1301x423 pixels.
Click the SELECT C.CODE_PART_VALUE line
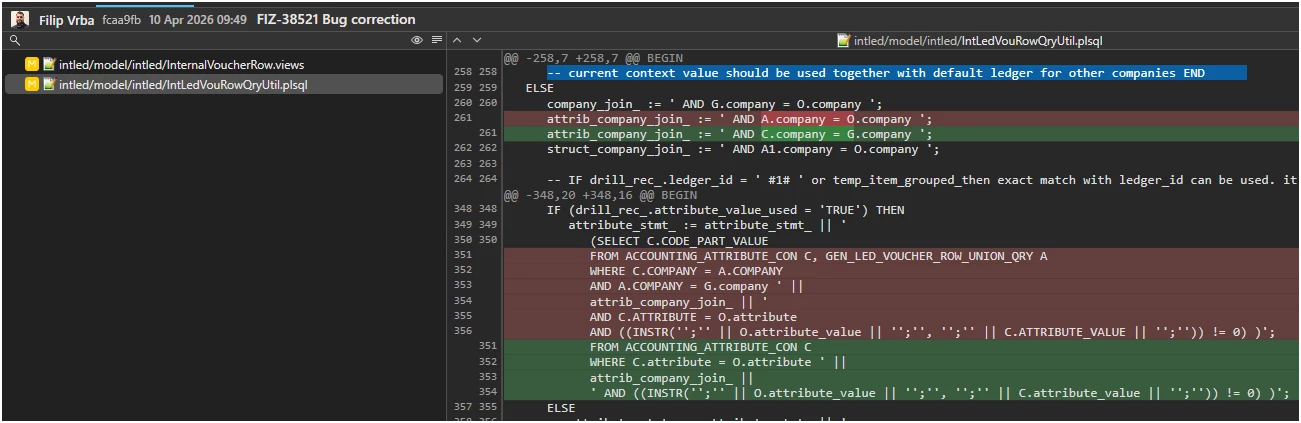click(679, 240)
